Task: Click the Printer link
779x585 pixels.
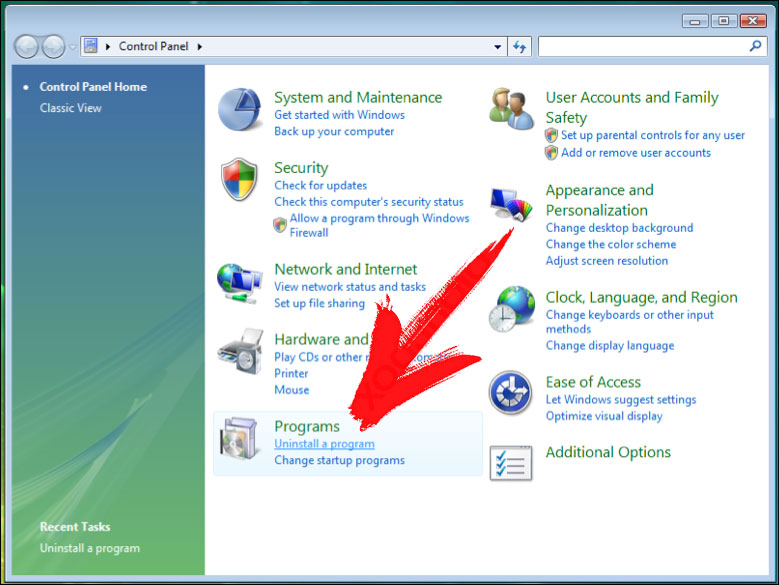Action: pyautogui.click(x=291, y=373)
